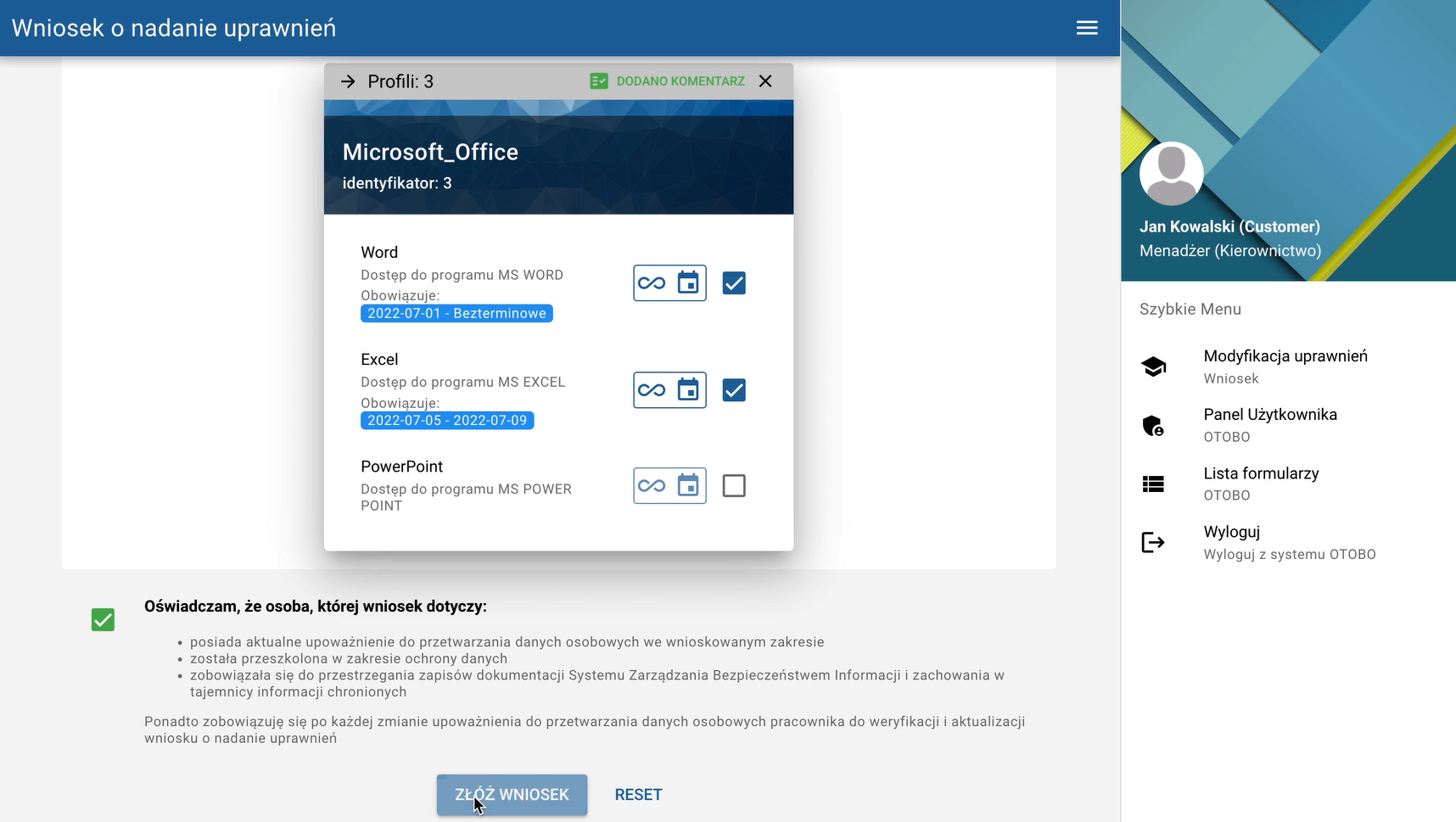
Task: Click user name Jan Kowalski (Customer)
Action: coord(1229,226)
